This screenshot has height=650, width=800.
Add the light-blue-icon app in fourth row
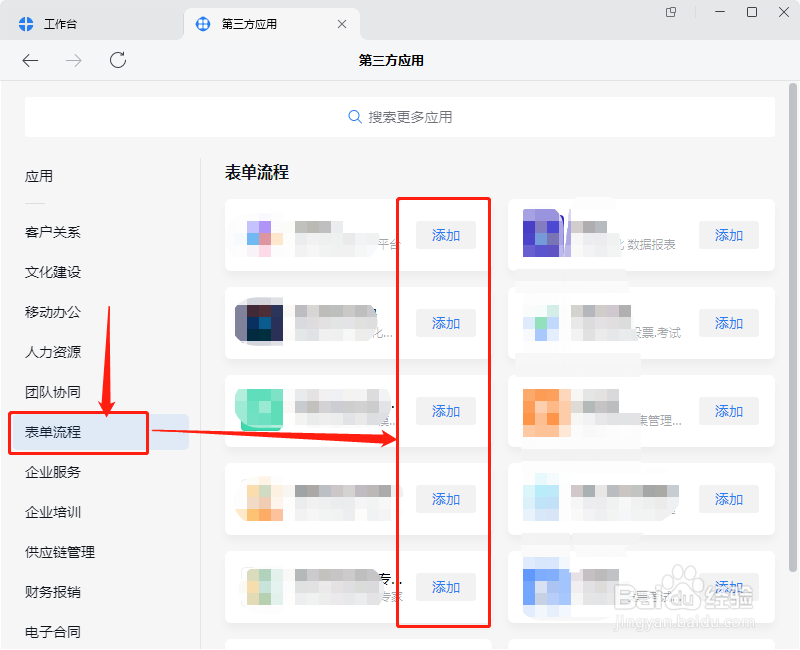[729, 499]
